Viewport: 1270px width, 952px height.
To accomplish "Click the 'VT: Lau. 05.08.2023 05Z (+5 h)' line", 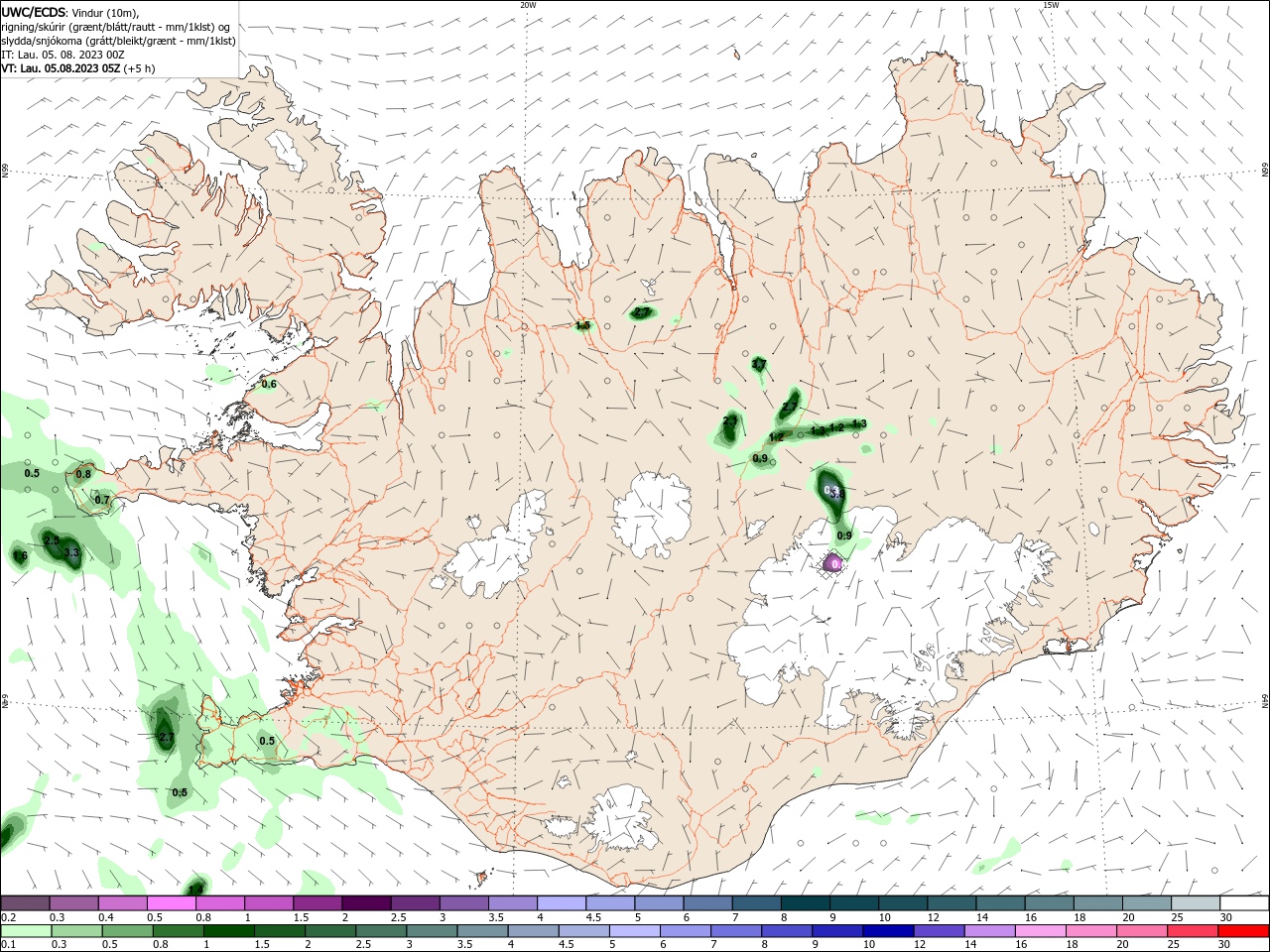I will point(78,68).
